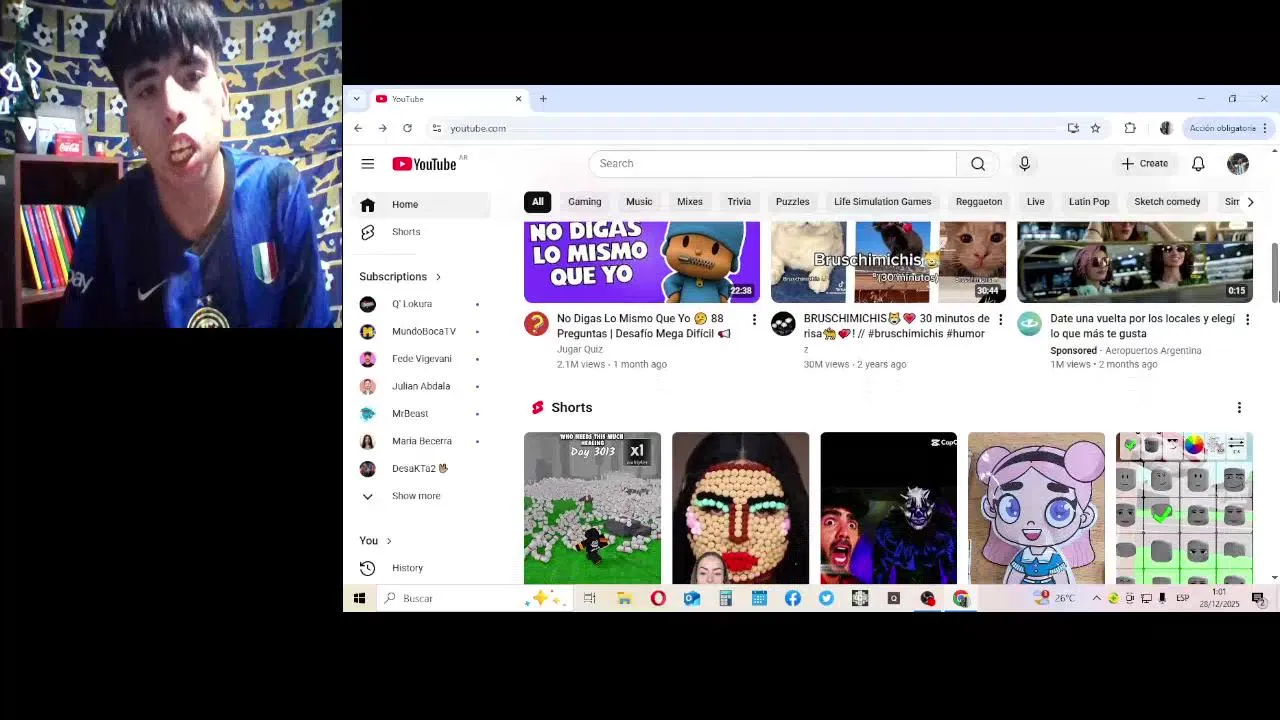Close the YouTube tab

[518, 99]
